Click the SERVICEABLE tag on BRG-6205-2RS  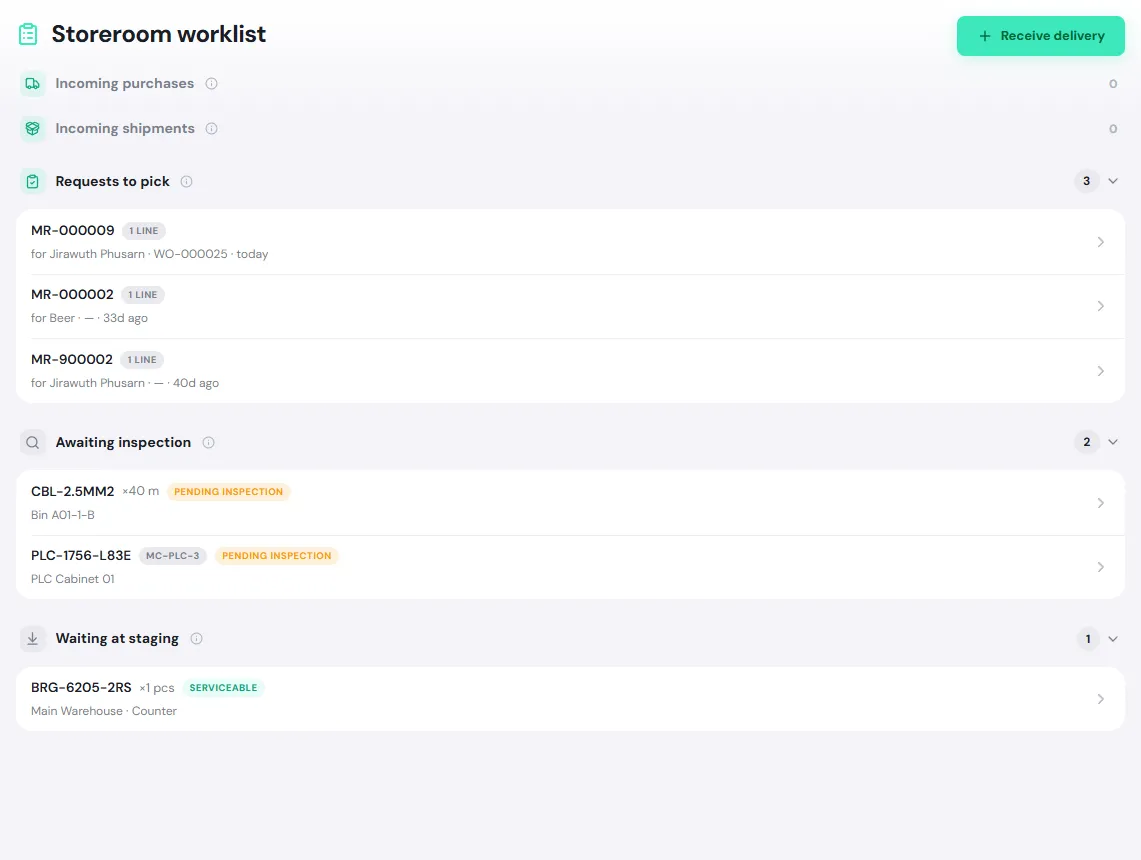point(223,688)
